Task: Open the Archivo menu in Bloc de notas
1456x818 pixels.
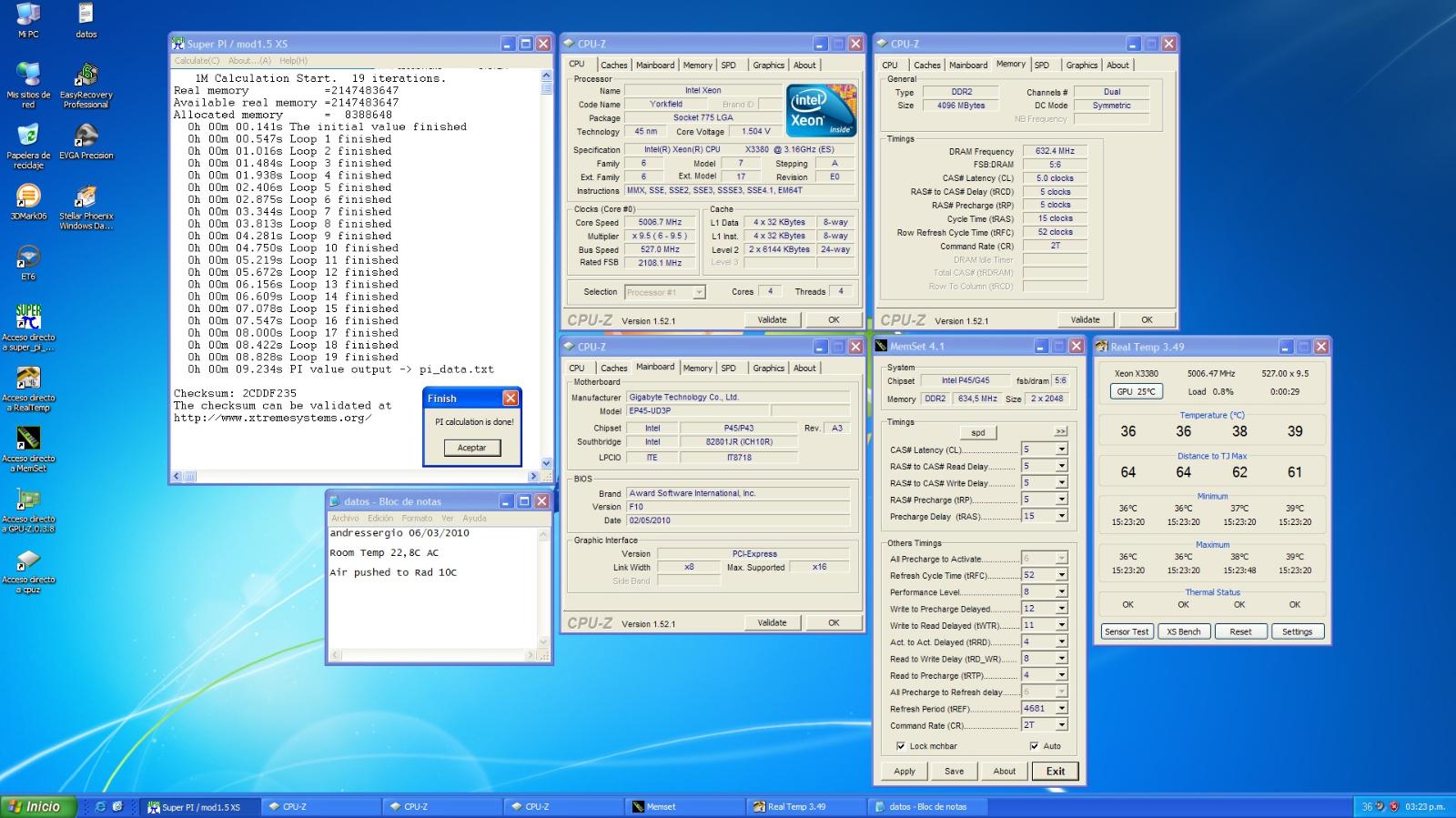Action: pos(345,518)
